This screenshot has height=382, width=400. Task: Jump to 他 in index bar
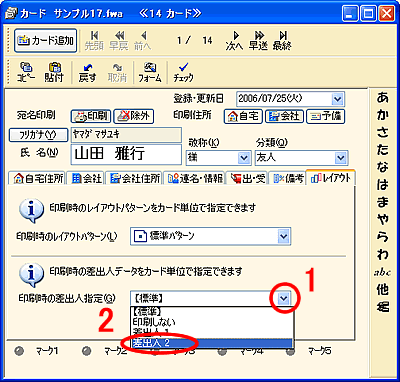pos(382,290)
